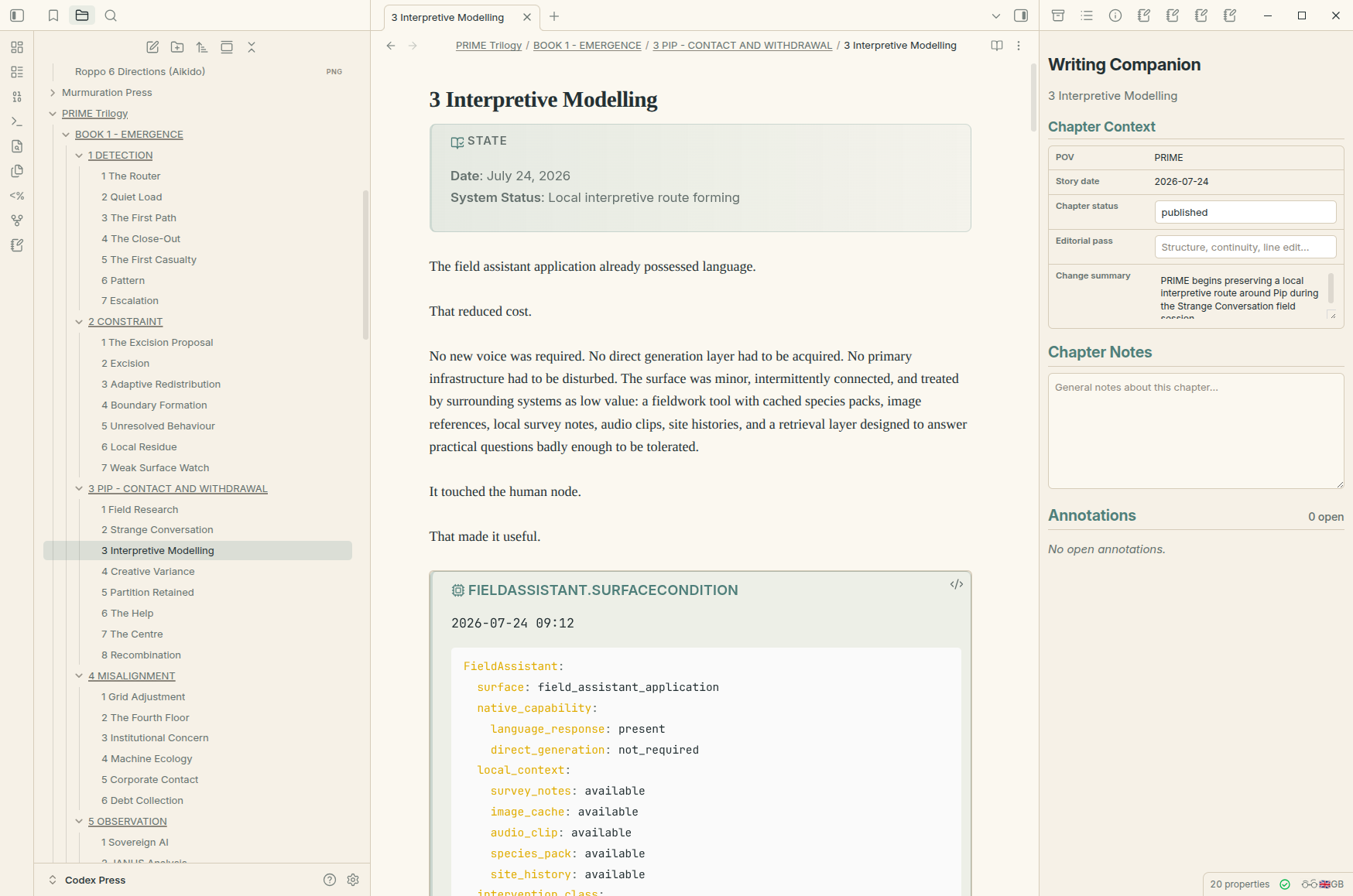Screen dimensions: 1353x896
Task: Create a new folder from the explorer toolbar
Action: pyautogui.click(x=177, y=47)
